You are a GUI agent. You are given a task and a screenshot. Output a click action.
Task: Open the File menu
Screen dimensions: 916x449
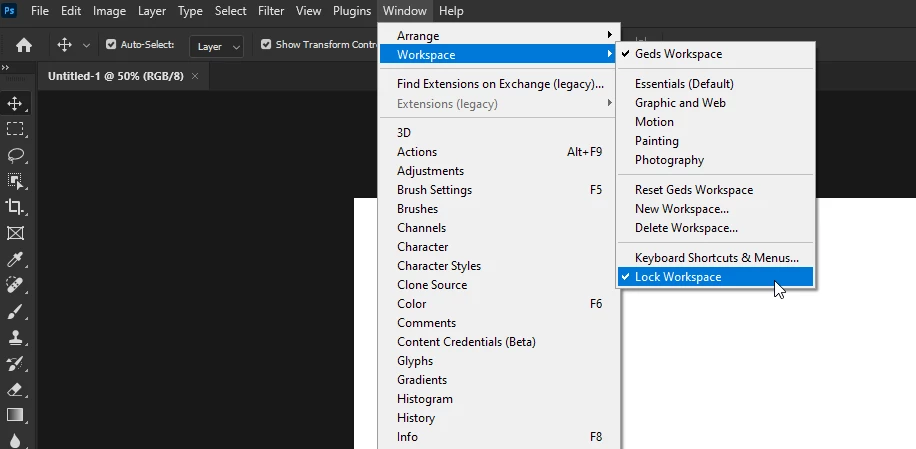click(x=40, y=11)
